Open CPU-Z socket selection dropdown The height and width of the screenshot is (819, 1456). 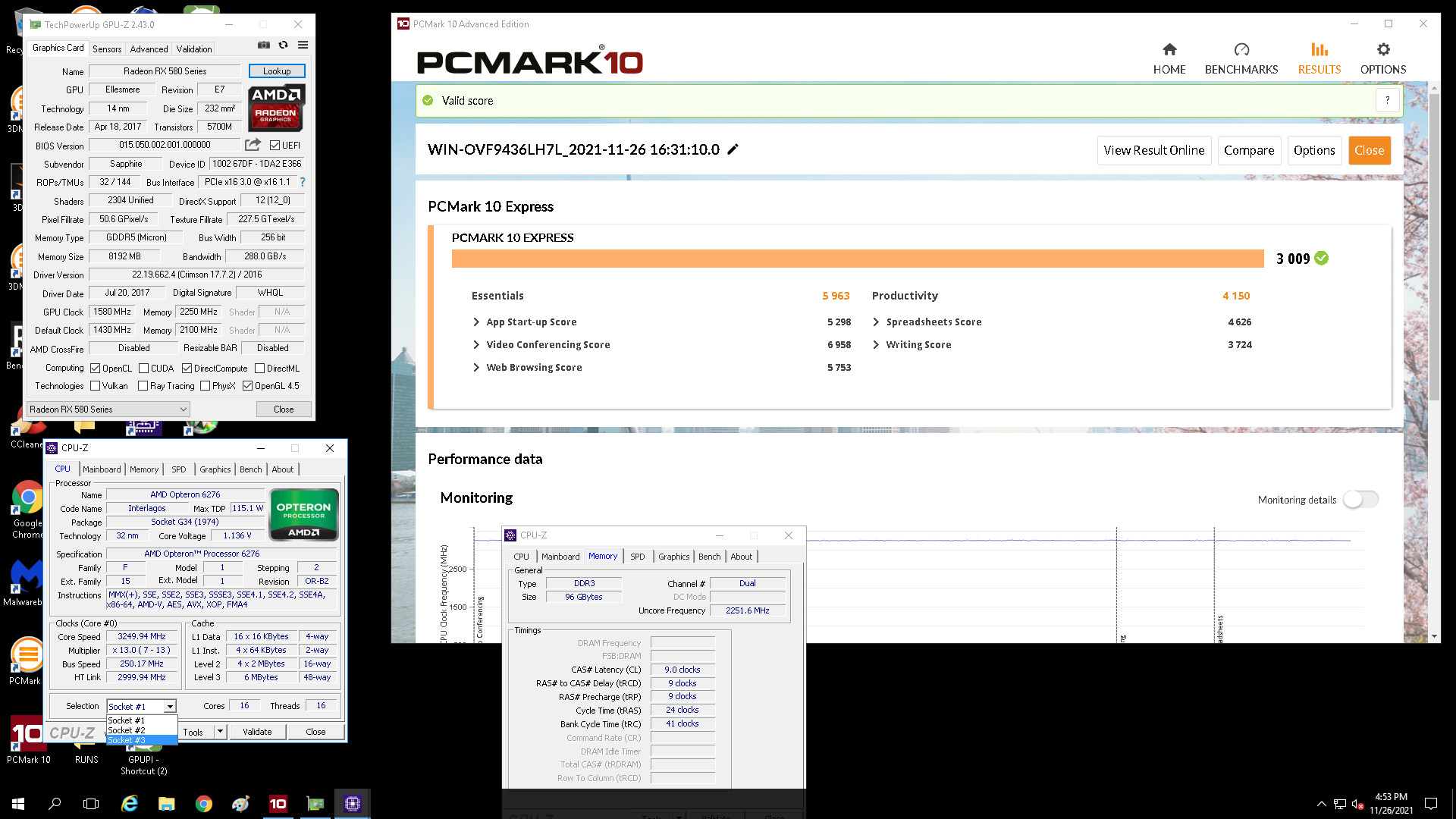tap(141, 706)
